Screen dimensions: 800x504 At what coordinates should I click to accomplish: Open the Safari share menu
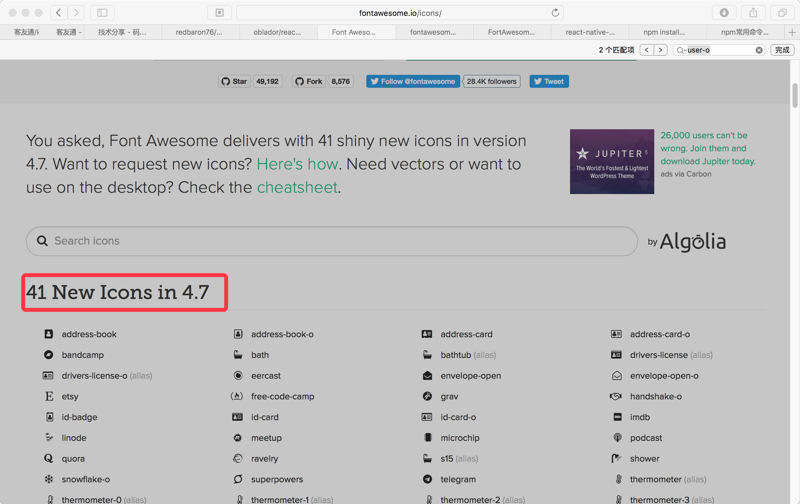point(753,13)
